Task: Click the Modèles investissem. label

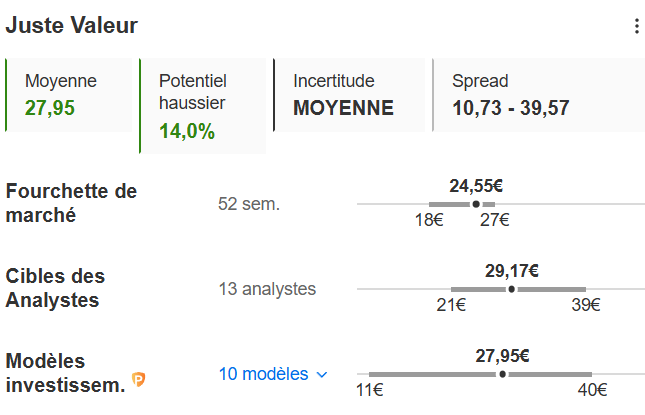Action: tap(65, 372)
